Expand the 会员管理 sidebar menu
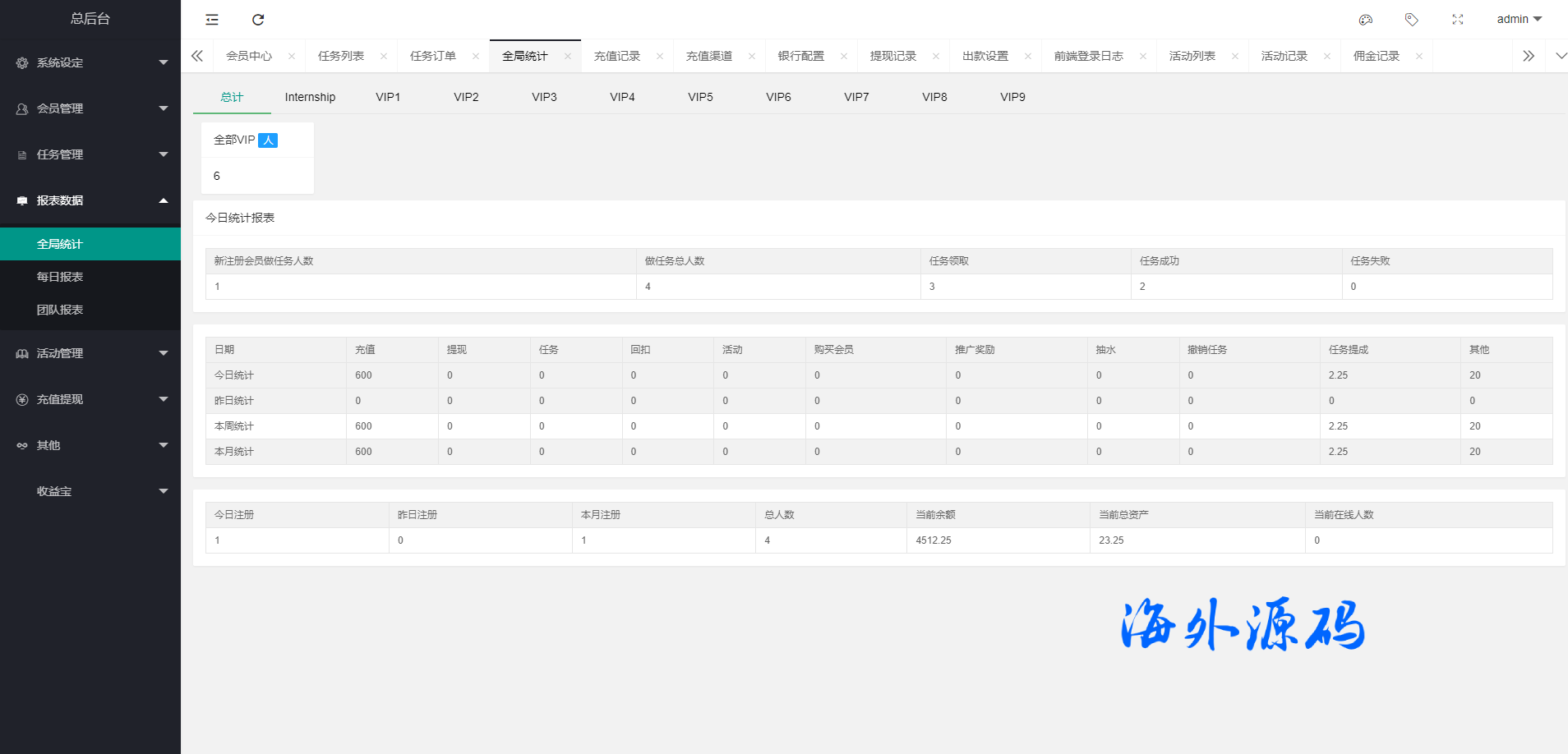1568x754 pixels. [x=90, y=108]
